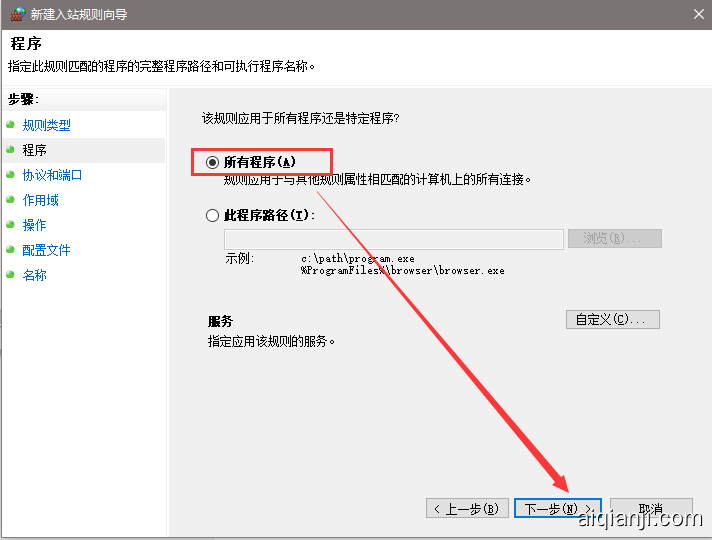
Task: Click the green bullet beside 操作
Action: [x=11, y=225]
